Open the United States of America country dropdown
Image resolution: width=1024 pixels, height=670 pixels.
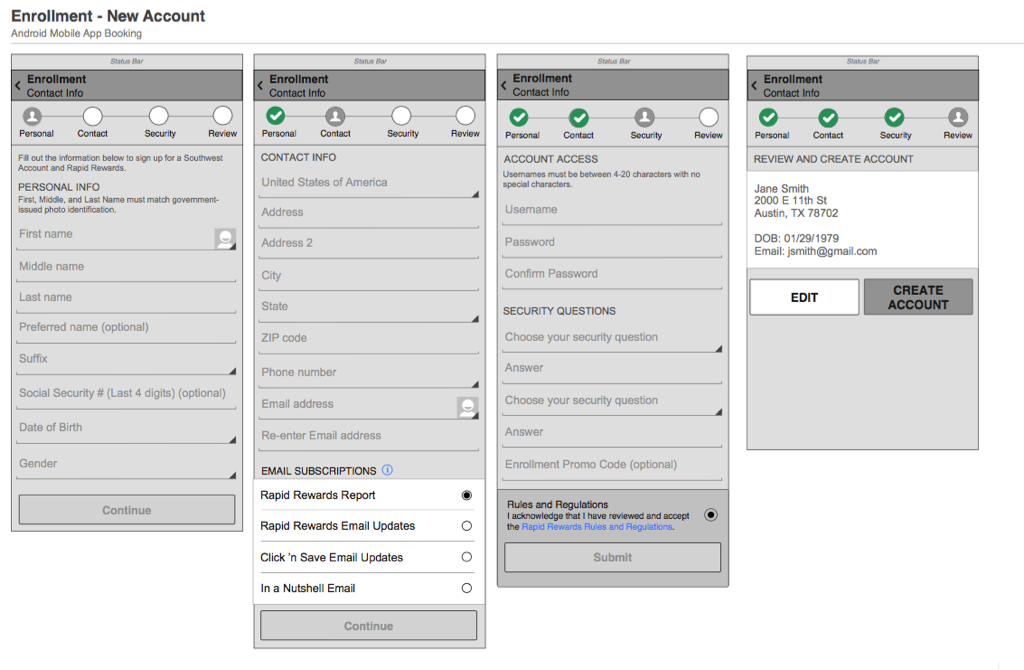[368, 184]
